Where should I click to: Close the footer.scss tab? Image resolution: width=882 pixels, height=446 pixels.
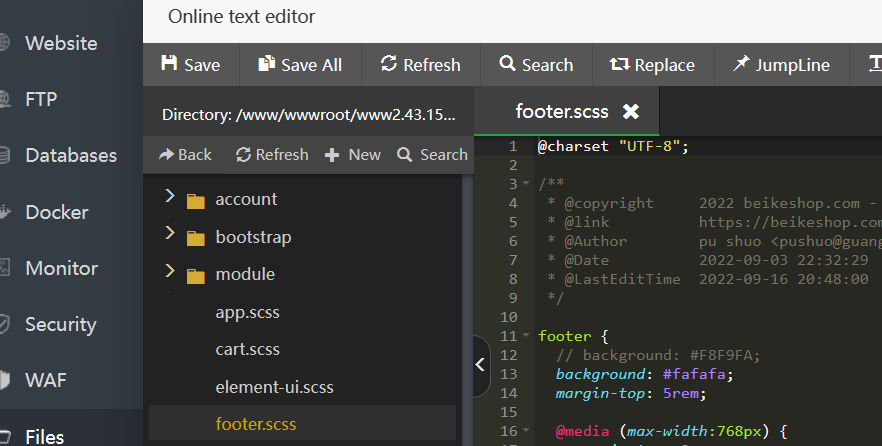630,111
